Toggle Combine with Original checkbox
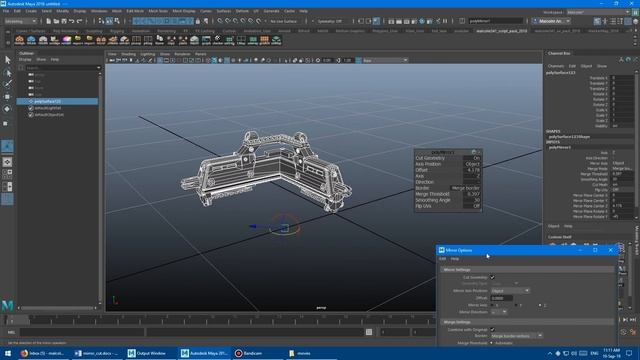Image resolution: width=640 pixels, height=360 pixels. [x=492, y=329]
